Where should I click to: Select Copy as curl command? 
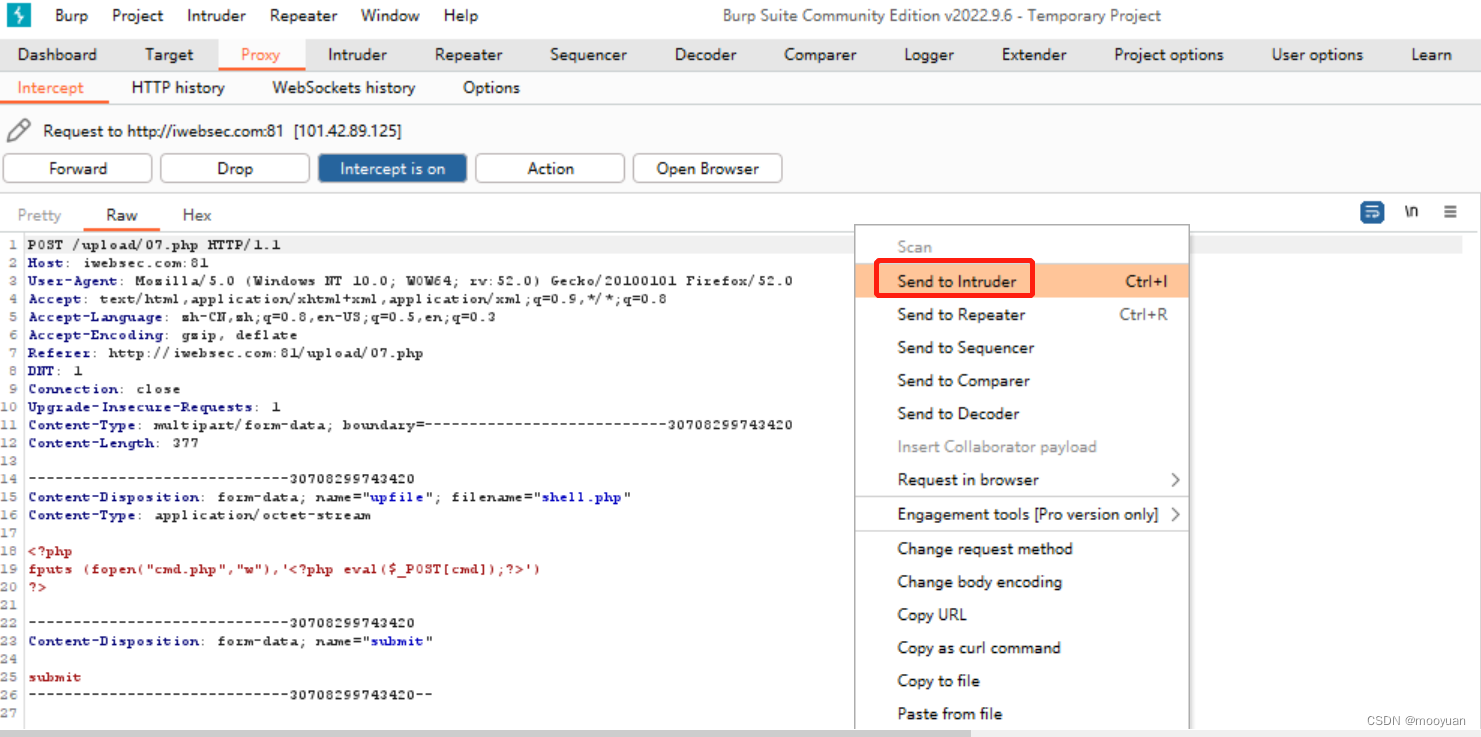[1022, 647]
